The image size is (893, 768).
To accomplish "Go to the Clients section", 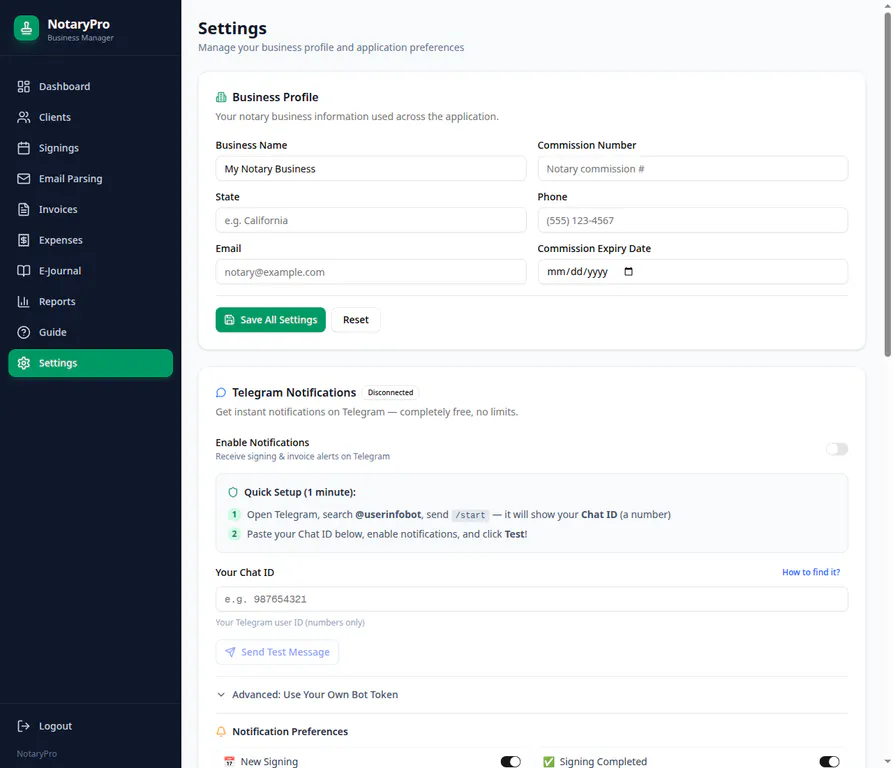I will point(91,117).
